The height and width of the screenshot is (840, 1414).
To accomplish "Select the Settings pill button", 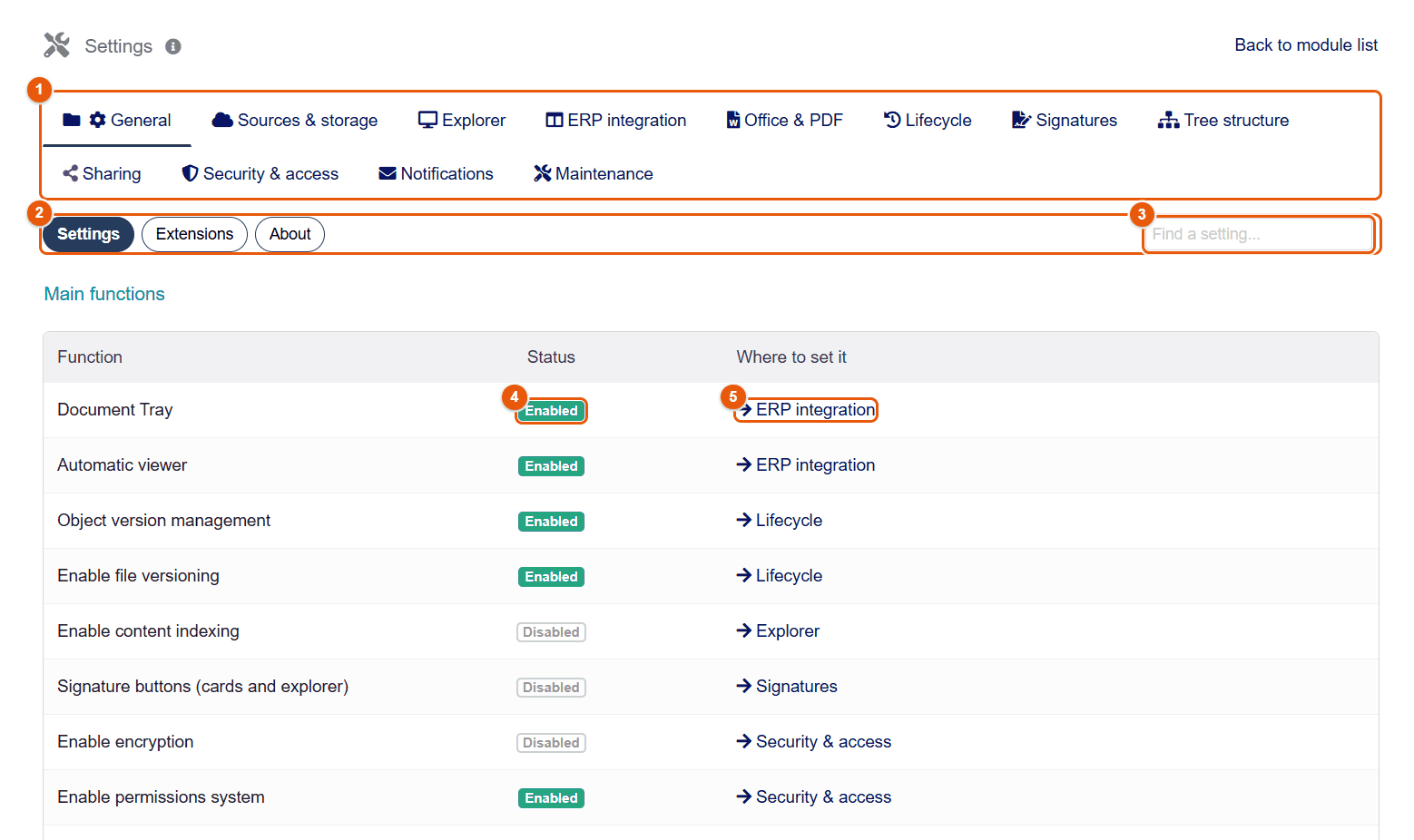I will click(89, 234).
